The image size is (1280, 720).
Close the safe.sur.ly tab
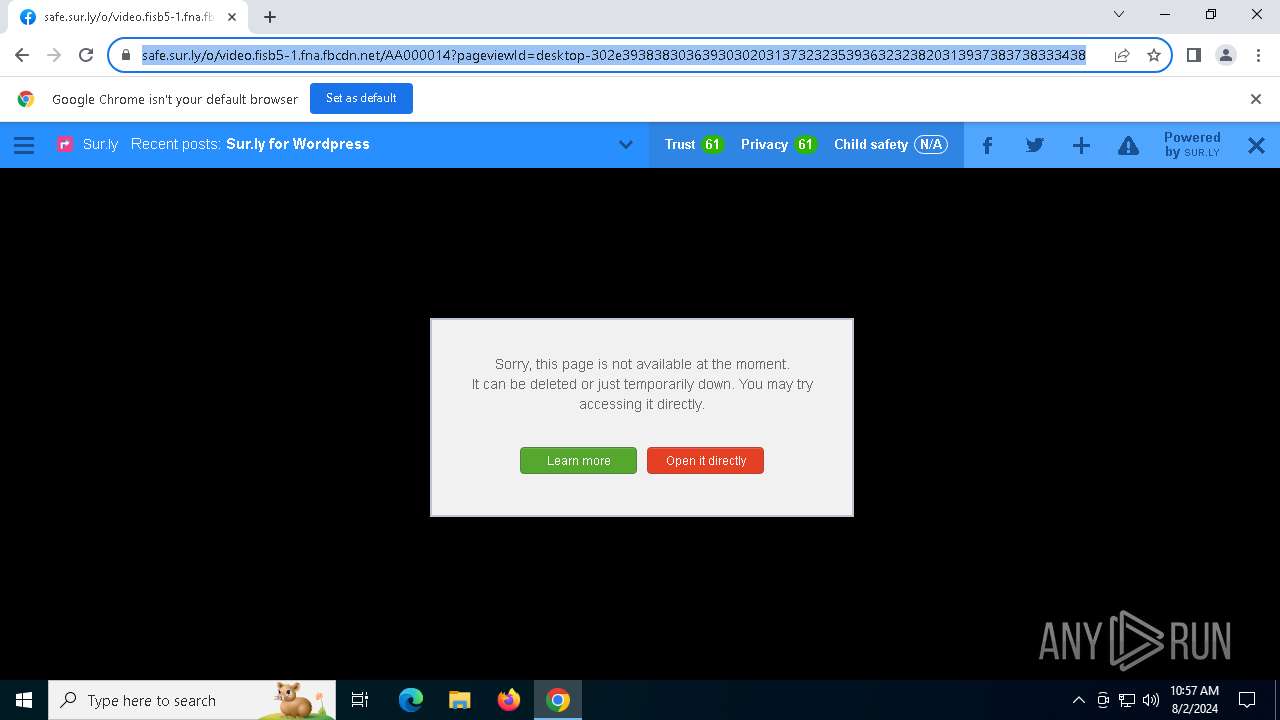(232, 17)
